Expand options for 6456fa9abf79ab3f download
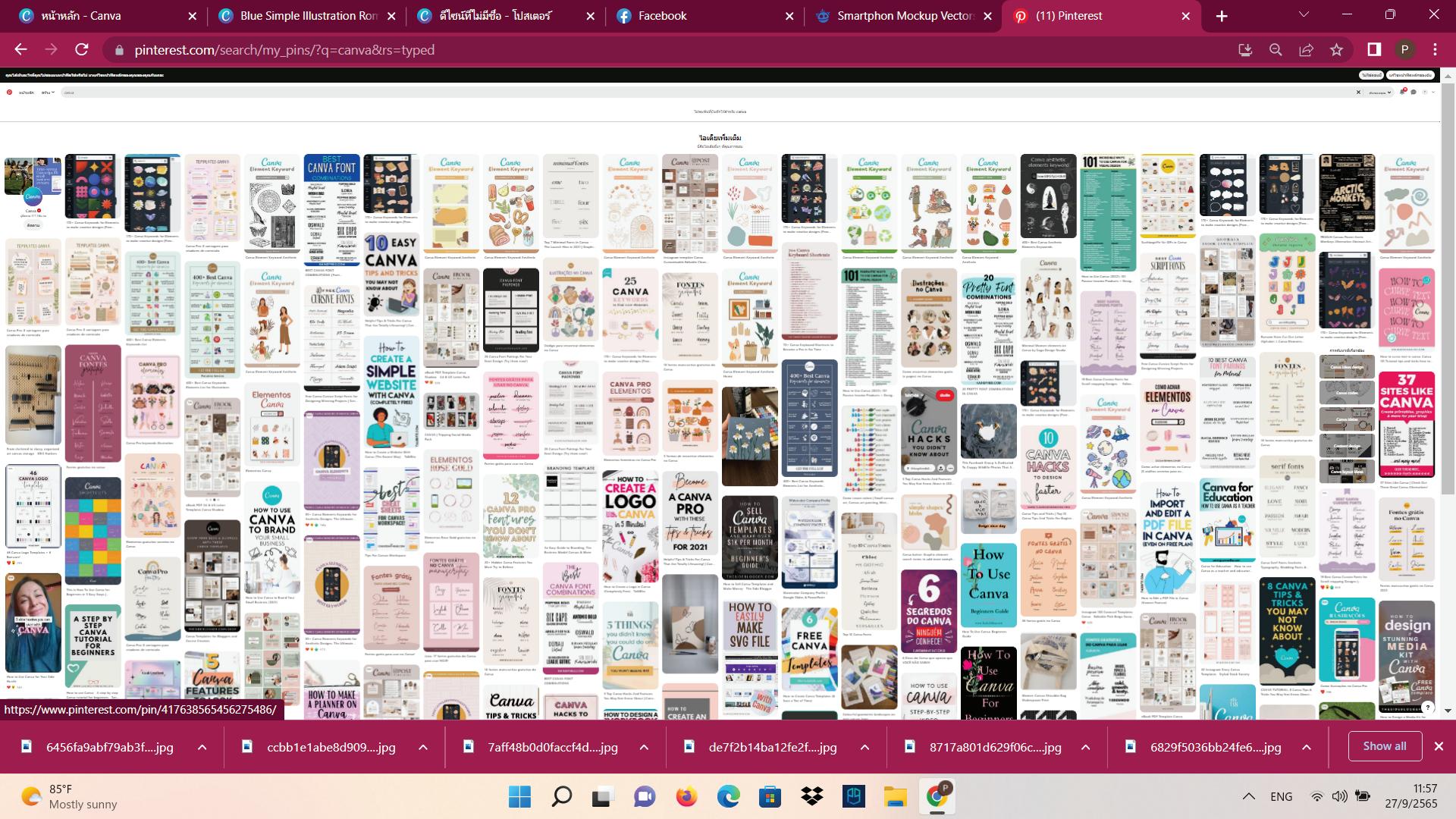 pos(202,747)
